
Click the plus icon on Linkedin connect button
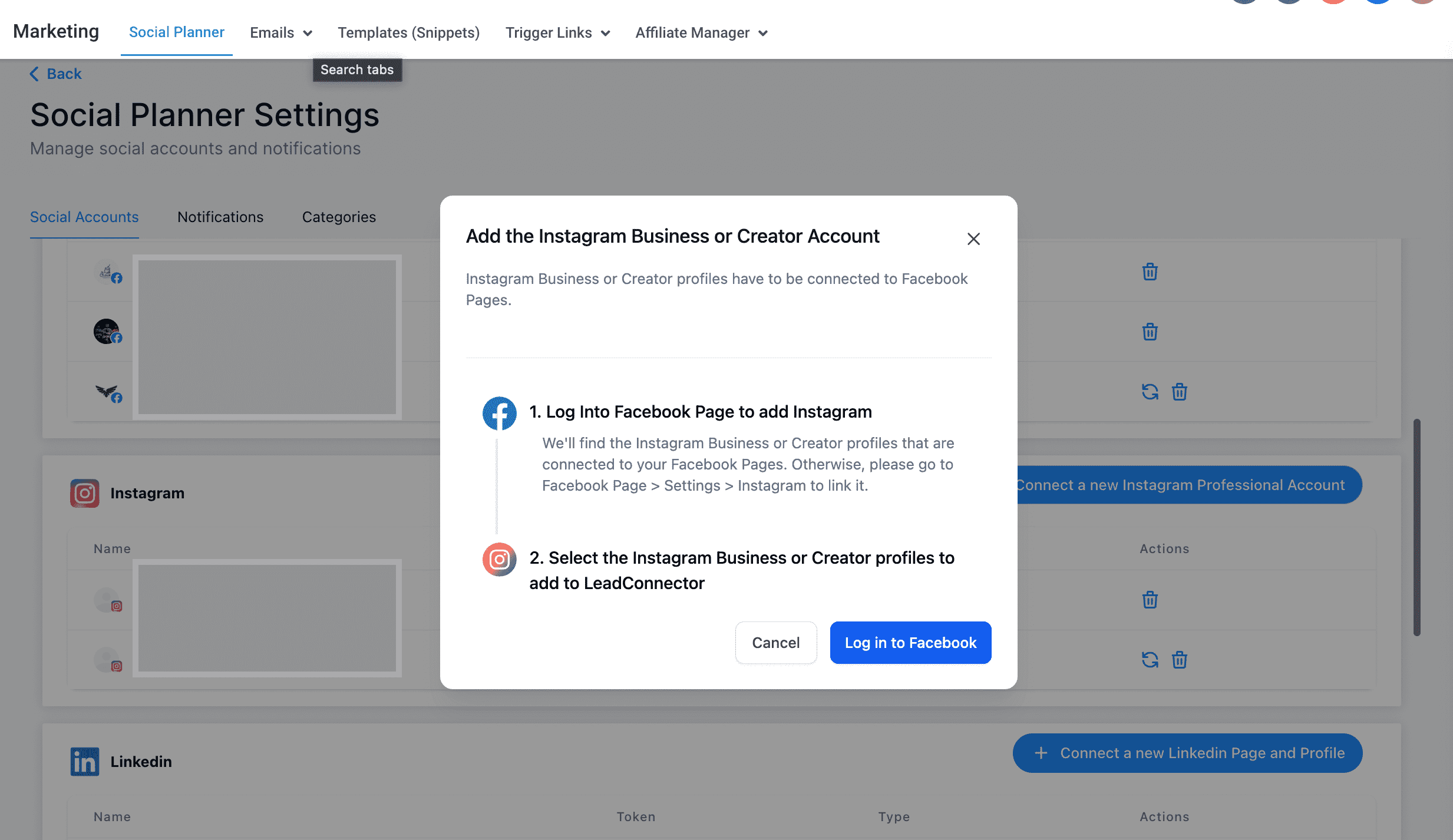[1041, 753]
